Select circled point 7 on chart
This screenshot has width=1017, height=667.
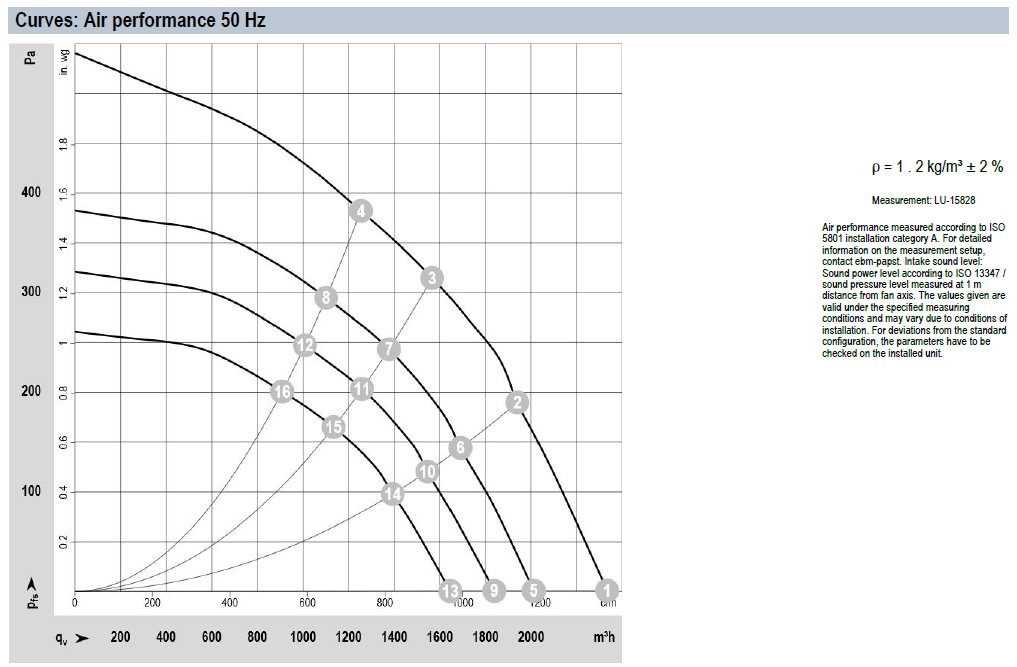coord(389,349)
